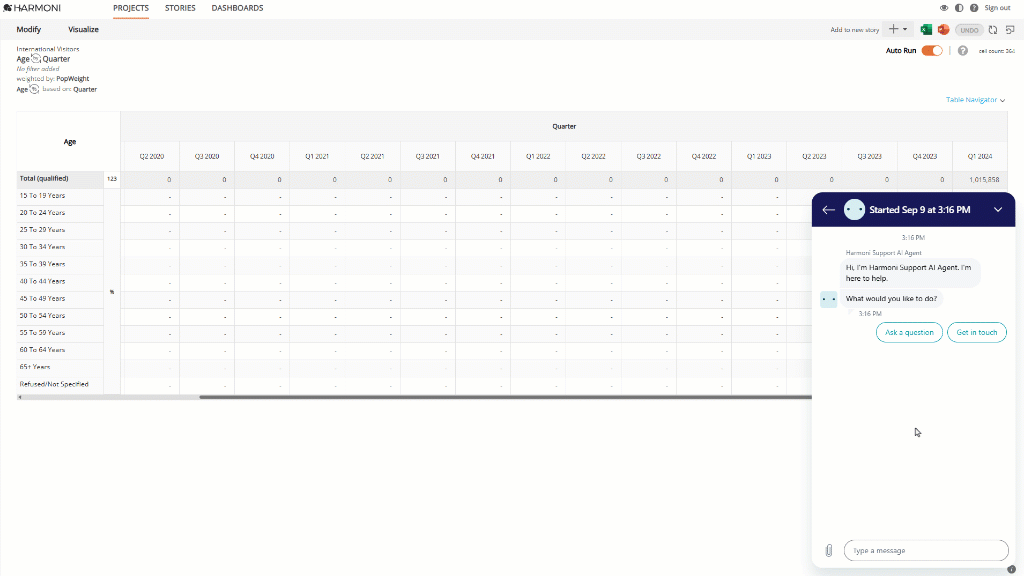Click 'No filter added' text
Screen dimensions: 1024x576
[x=38, y=69]
